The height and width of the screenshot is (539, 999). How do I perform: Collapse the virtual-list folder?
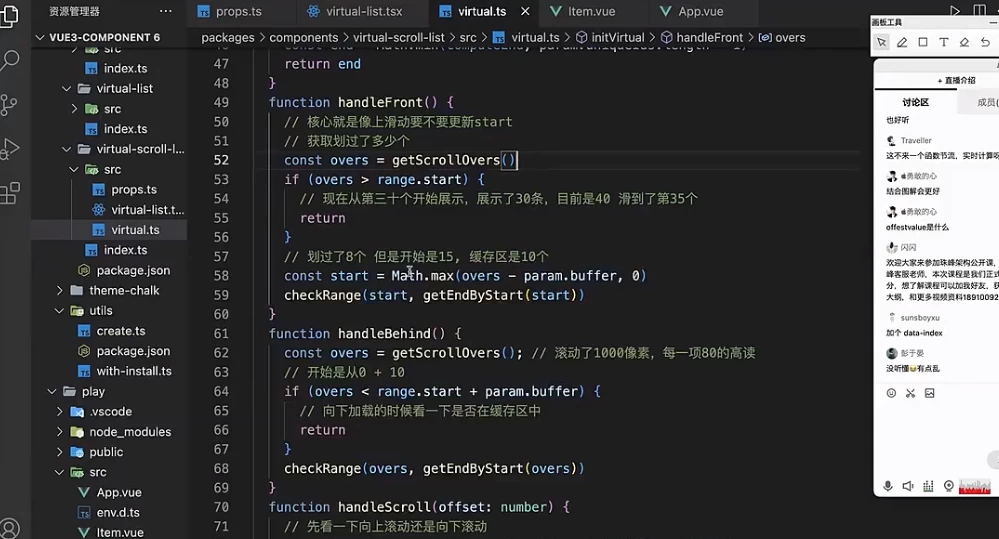(x=68, y=88)
